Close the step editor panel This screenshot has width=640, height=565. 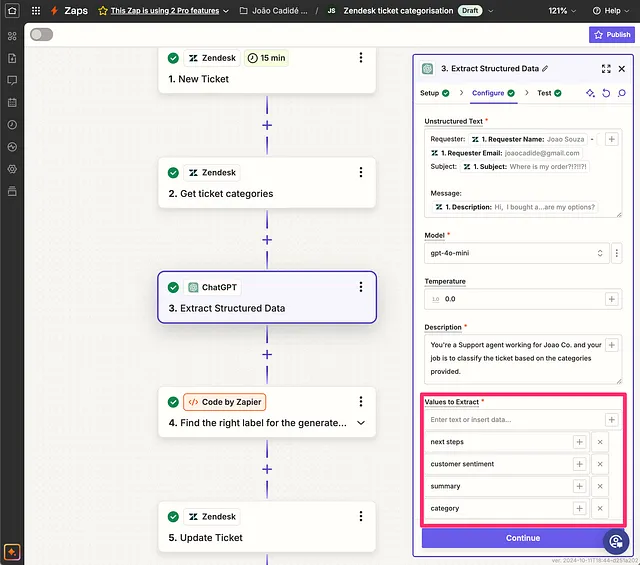click(x=622, y=69)
